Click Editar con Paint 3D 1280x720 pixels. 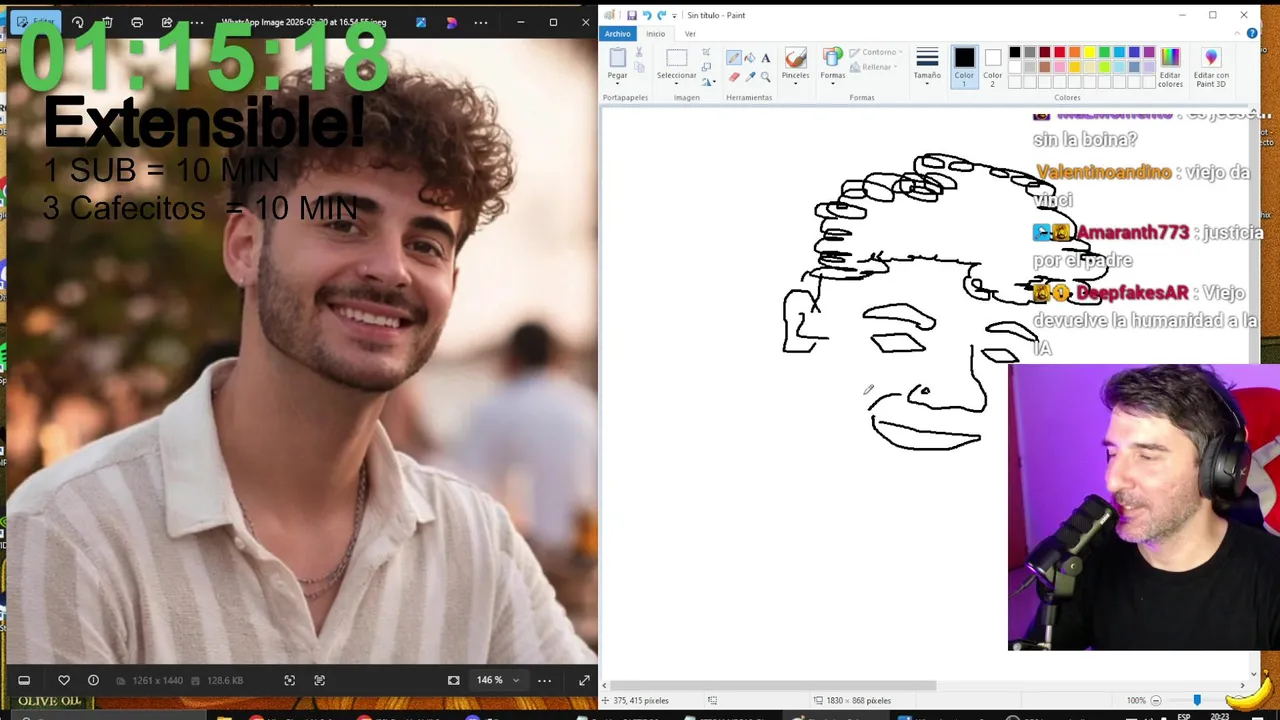click(1211, 67)
